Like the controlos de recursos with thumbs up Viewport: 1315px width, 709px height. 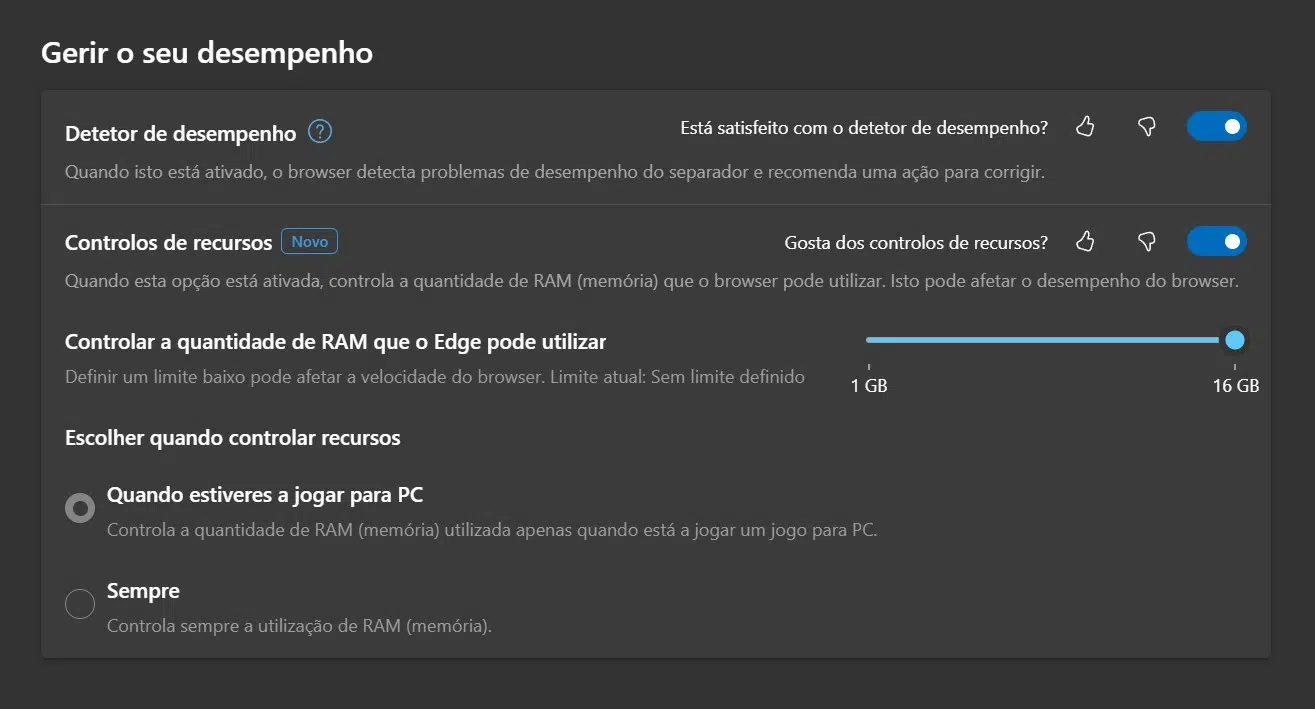(x=1085, y=242)
